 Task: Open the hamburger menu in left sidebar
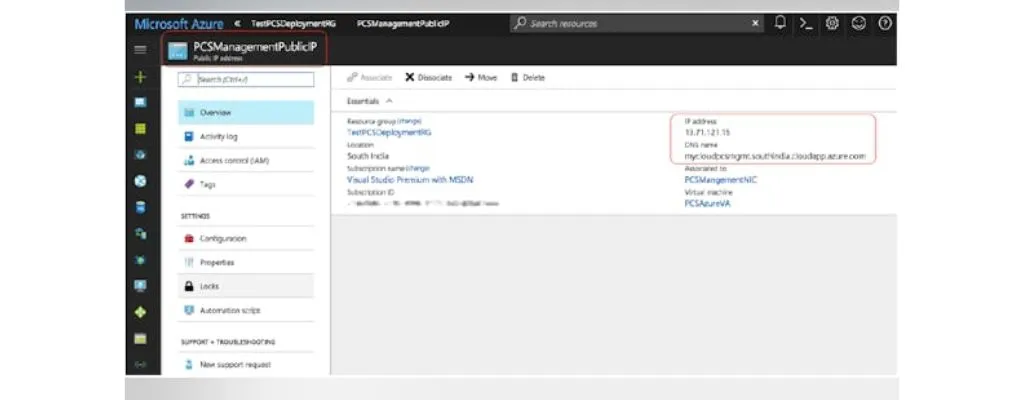(x=140, y=50)
